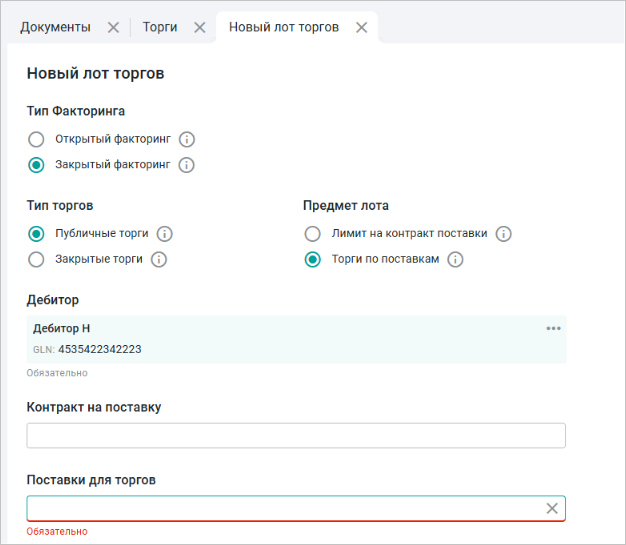Viewport: 626px width, 545px height.
Task: Click the Поставки для торгов input field
Action: [x=280, y=508]
